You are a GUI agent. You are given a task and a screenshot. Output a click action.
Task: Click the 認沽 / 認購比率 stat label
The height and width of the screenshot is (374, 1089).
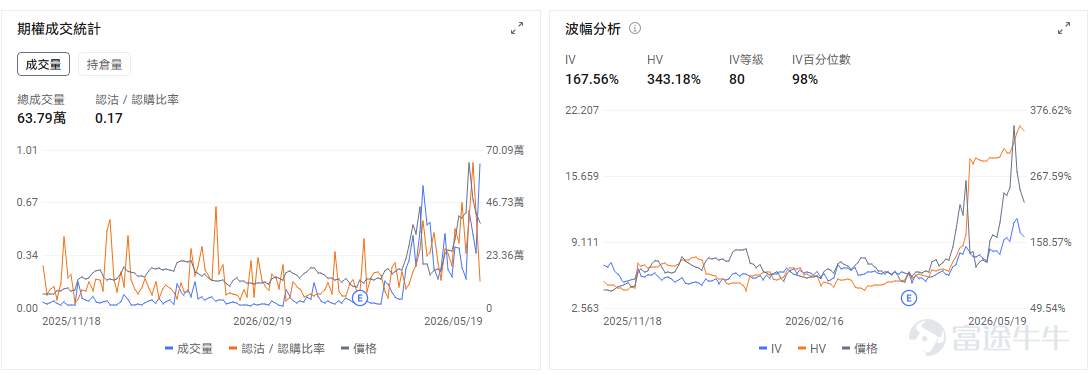pos(137,100)
